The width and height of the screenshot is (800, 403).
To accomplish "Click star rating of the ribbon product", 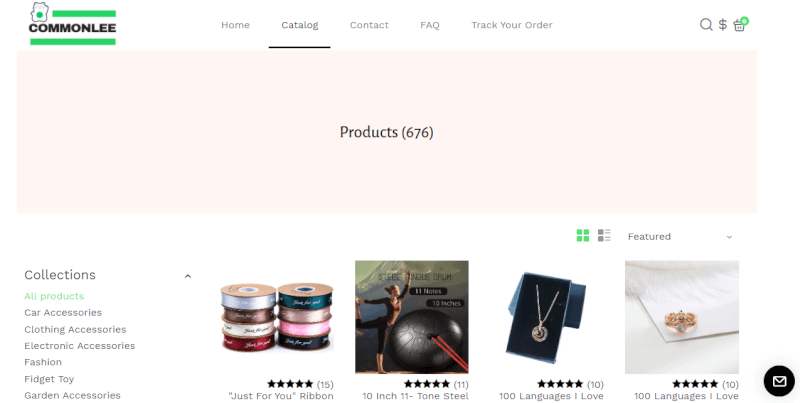I will tap(290, 384).
